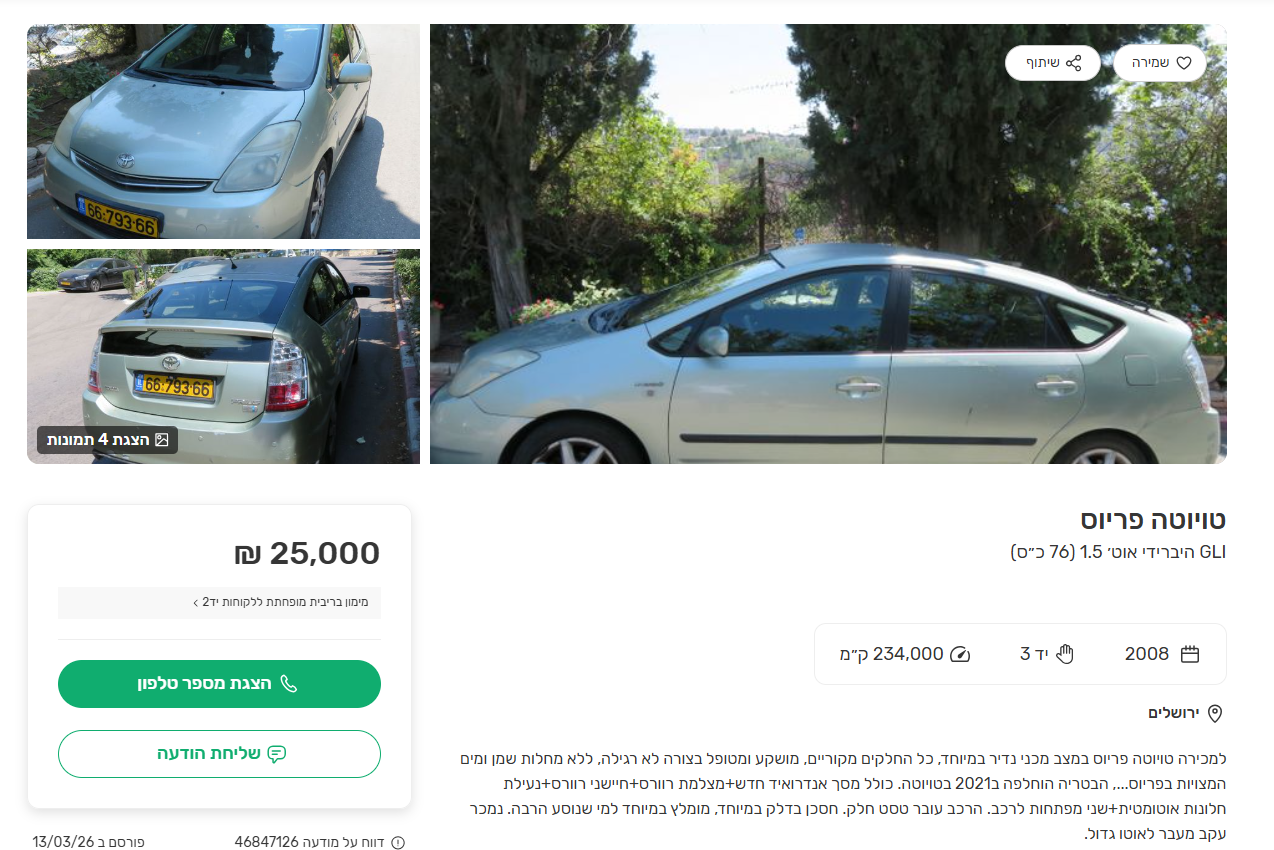This screenshot has width=1274, height=850.
Task: Click the info icon next to דווח על מודעה
Action: pyautogui.click(x=398, y=842)
